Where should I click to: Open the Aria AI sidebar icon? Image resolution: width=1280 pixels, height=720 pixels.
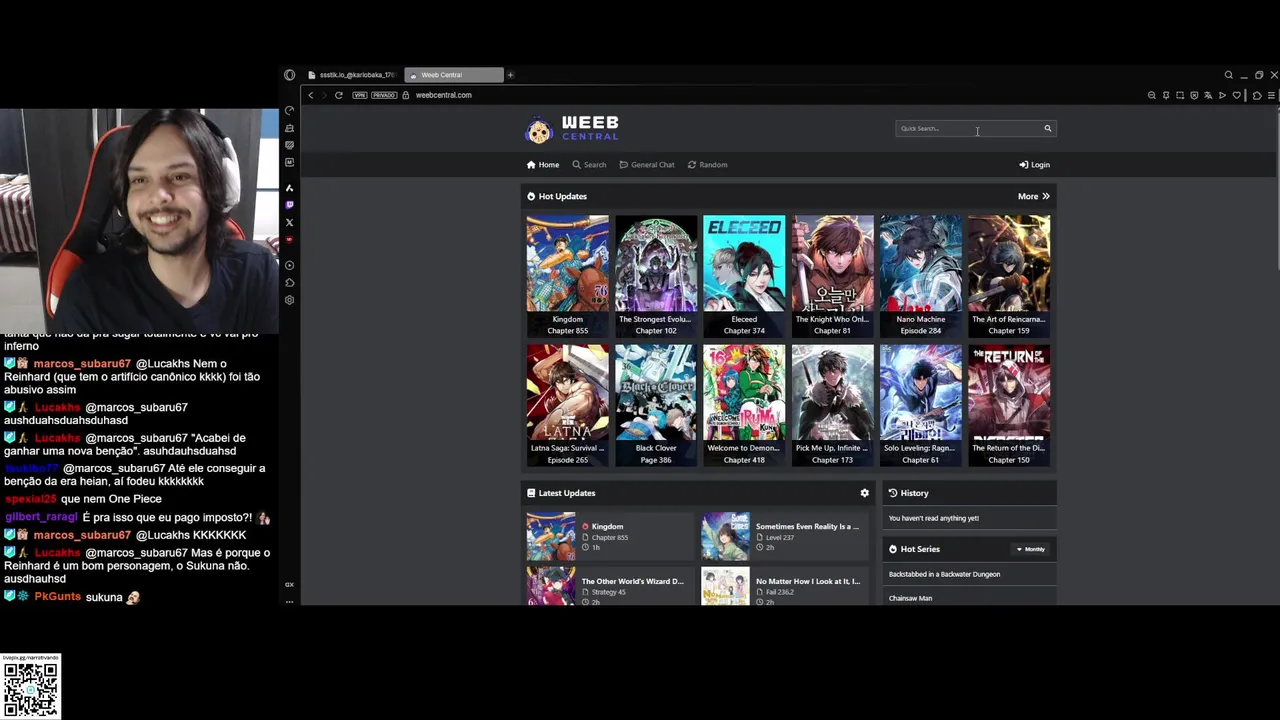290,188
